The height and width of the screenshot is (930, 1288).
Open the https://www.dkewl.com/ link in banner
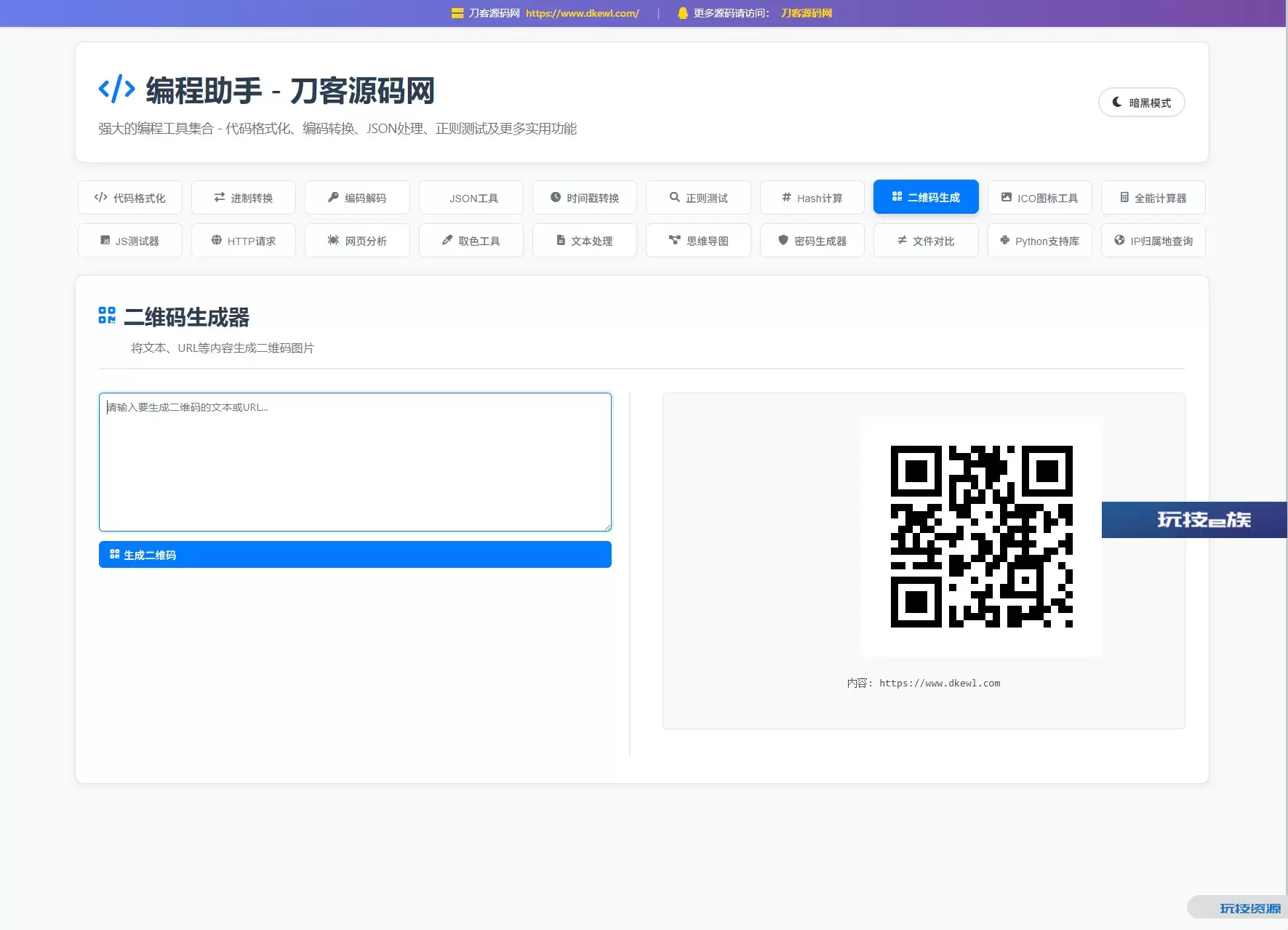pyautogui.click(x=583, y=13)
